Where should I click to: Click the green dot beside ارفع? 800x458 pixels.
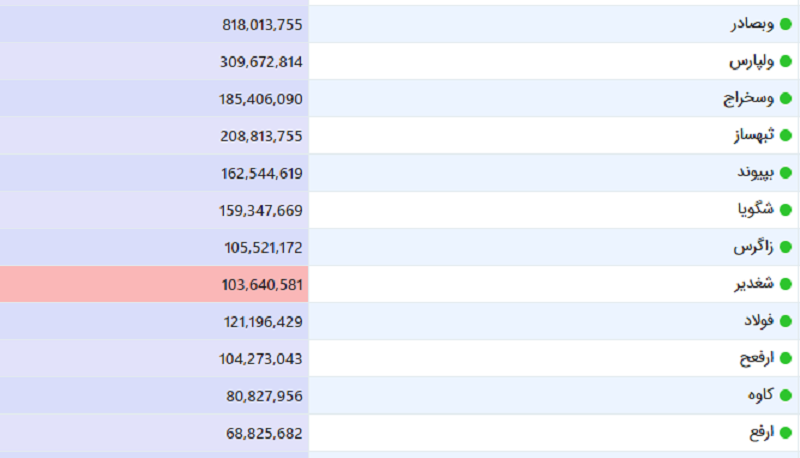click(x=786, y=433)
